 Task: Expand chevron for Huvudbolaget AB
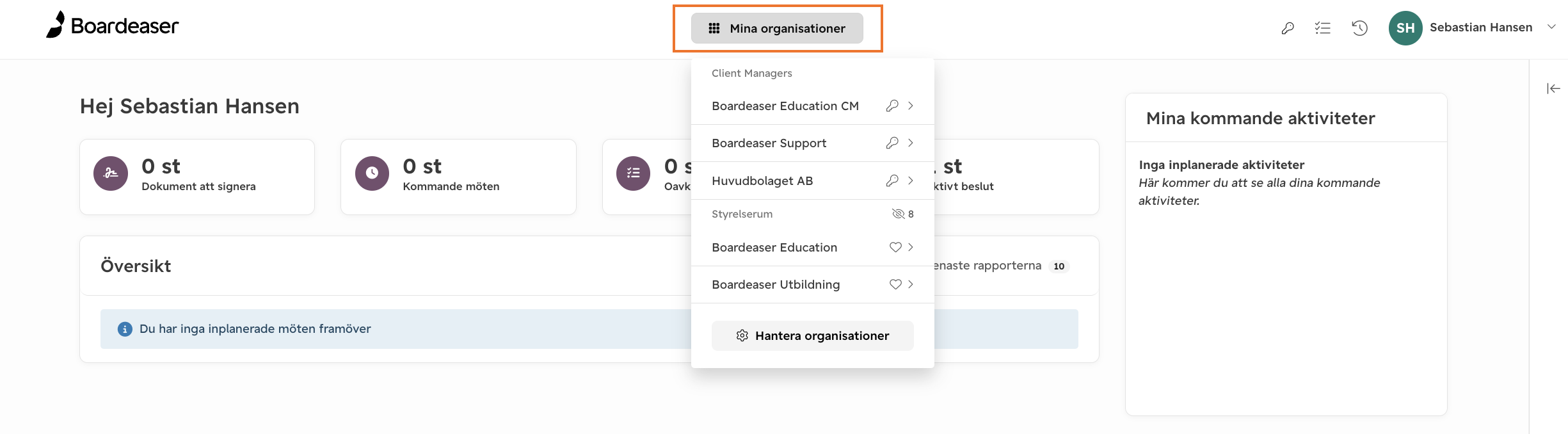[911, 181]
